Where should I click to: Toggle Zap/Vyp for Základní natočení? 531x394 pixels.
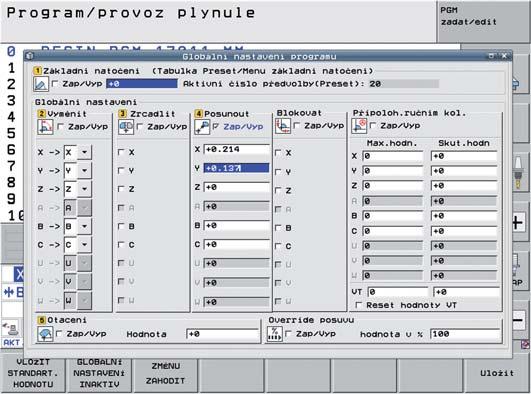55,83
